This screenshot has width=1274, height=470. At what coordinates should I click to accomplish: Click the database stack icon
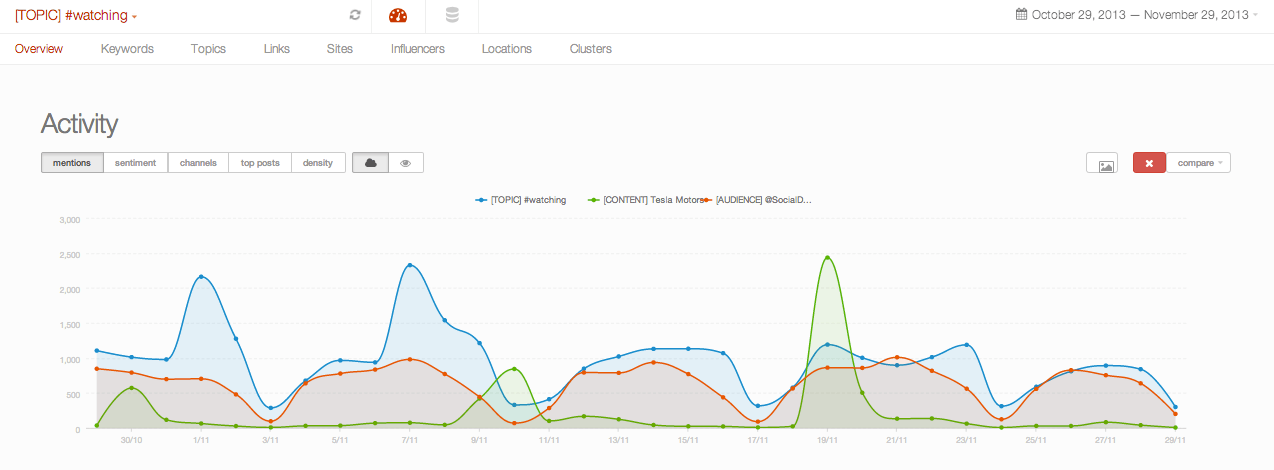(452, 15)
